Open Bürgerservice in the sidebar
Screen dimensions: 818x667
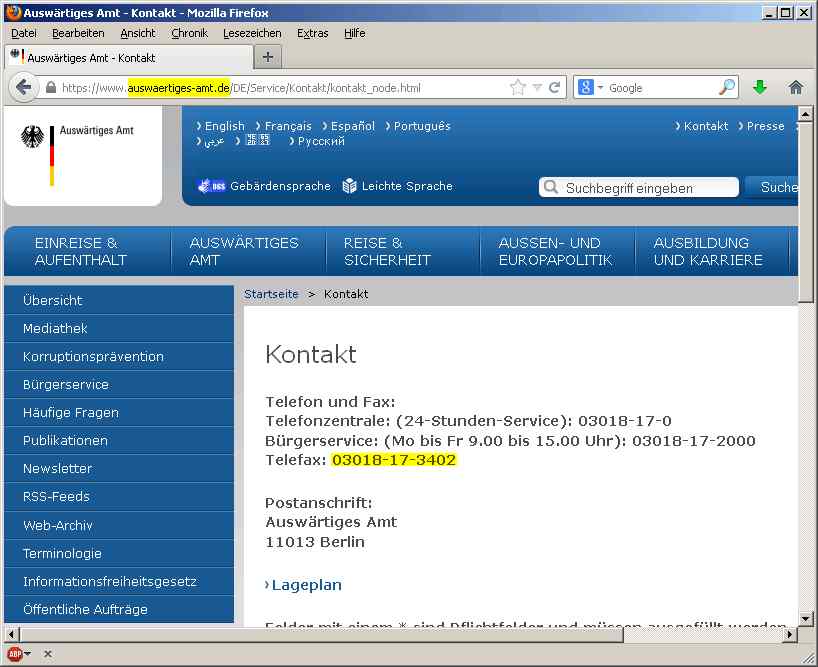tap(119, 384)
